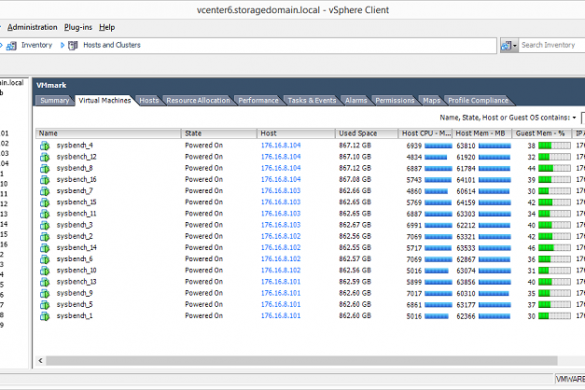The image size is (585, 390).
Task: Open host link 176.16.8.102 for sysbench_2
Action: pos(281,236)
